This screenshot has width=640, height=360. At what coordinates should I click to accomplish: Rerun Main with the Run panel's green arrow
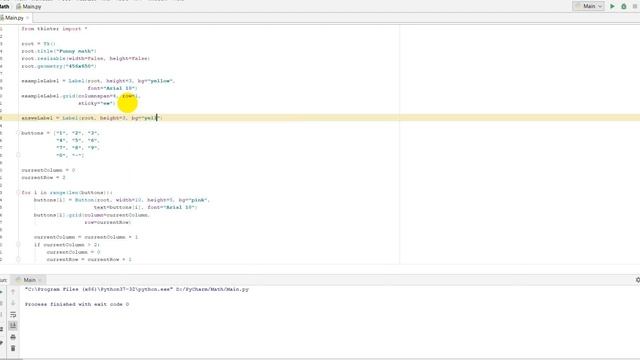tap(2, 291)
